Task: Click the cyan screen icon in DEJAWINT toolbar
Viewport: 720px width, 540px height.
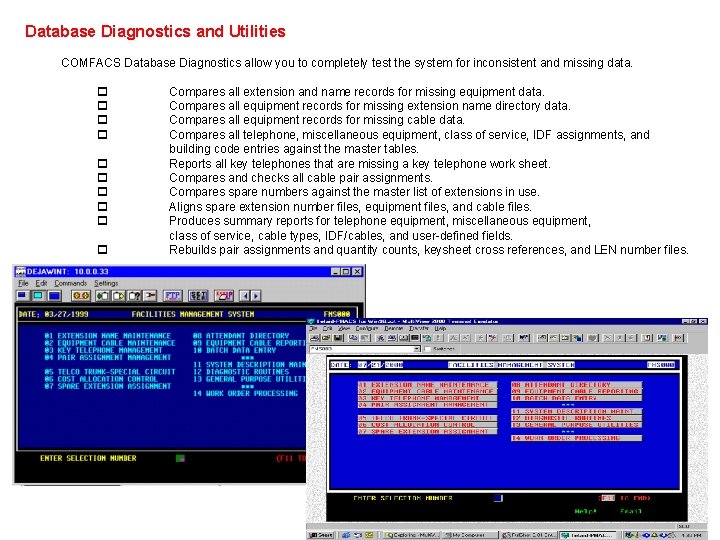Action: (38, 296)
